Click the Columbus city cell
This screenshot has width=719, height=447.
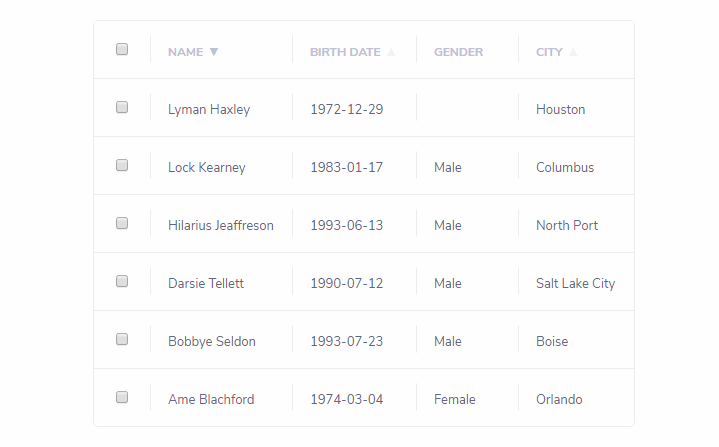pyautogui.click(x=564, y=167)
